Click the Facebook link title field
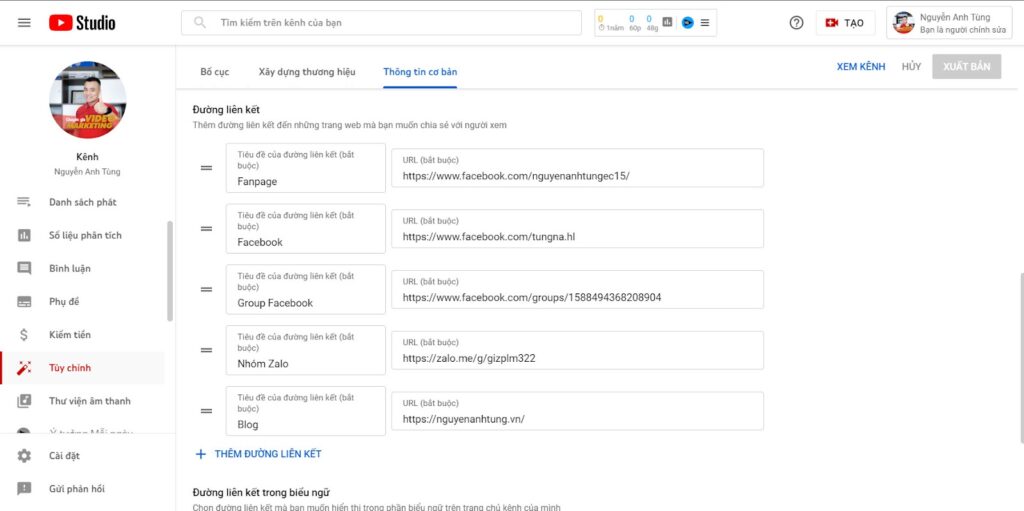1024x511 pixels. click(306, 229)
